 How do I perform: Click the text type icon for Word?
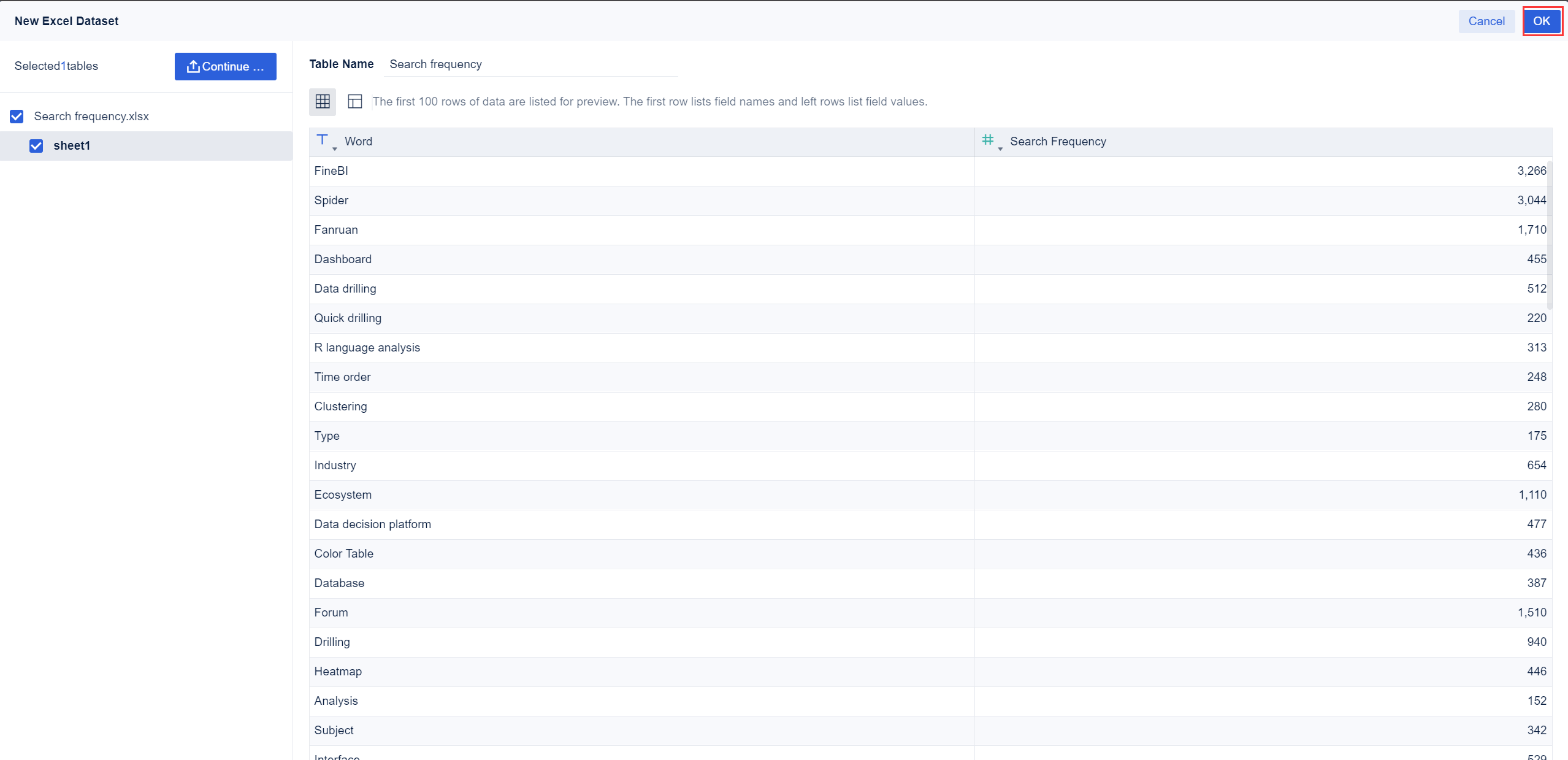[322, 140]
